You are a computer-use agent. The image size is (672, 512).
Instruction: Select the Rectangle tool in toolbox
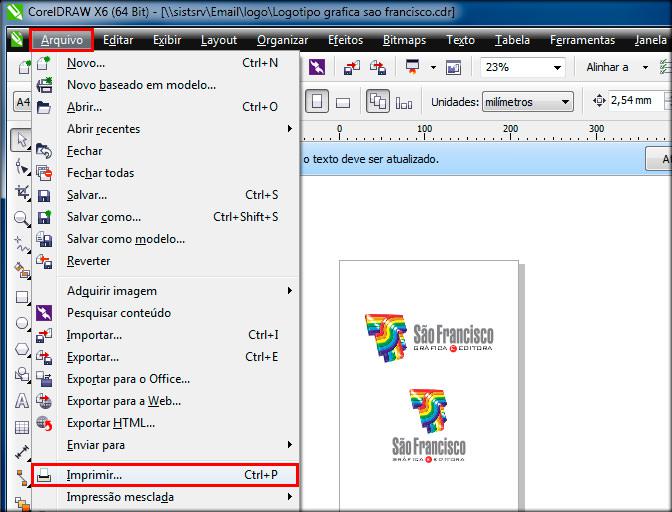(21, 296)
